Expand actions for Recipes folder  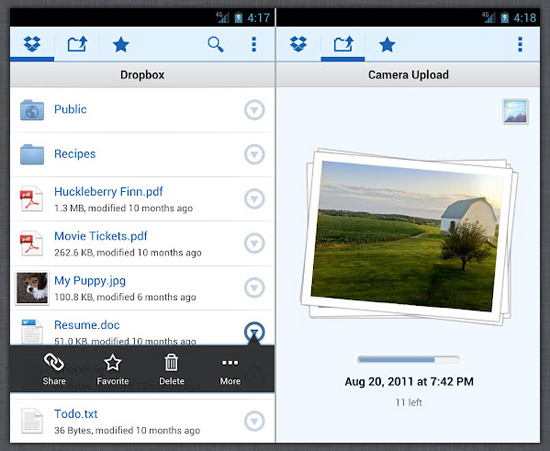pos(254,154)
